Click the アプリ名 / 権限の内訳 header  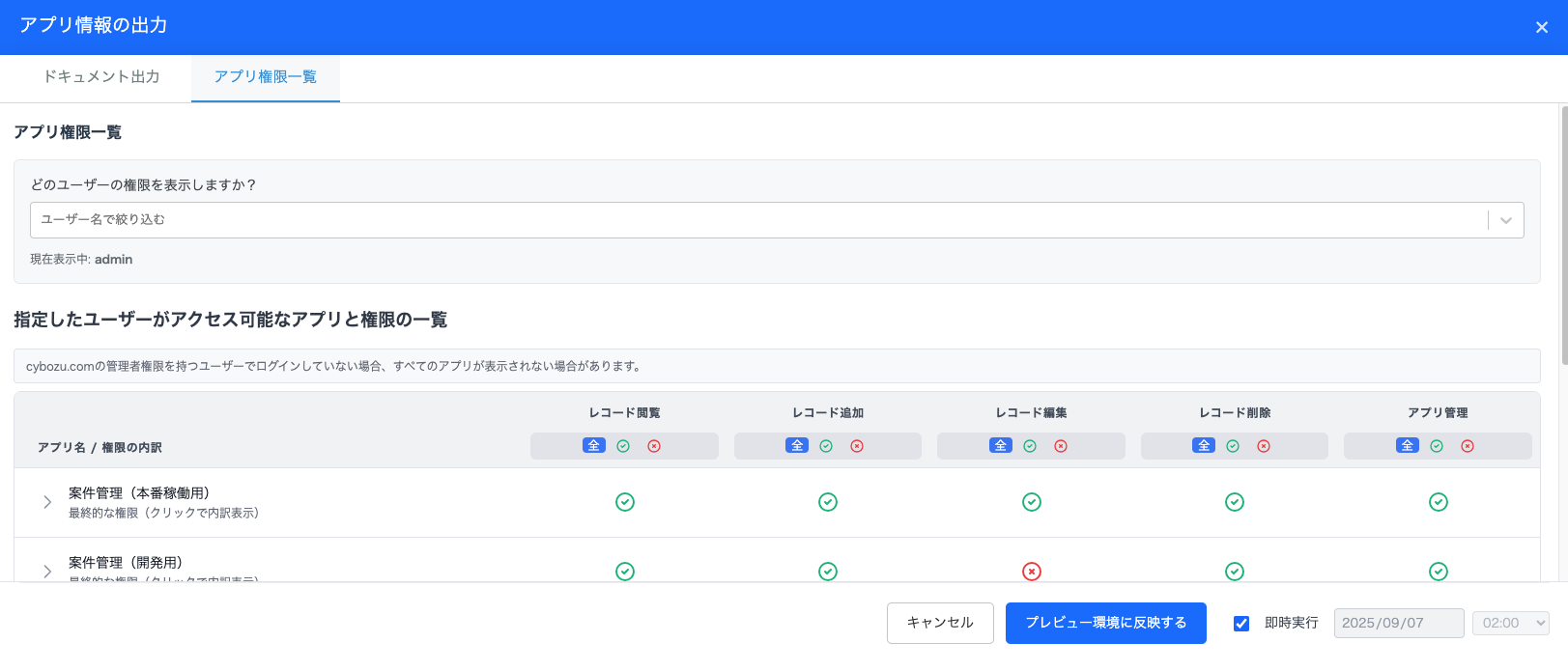(100, 448)
